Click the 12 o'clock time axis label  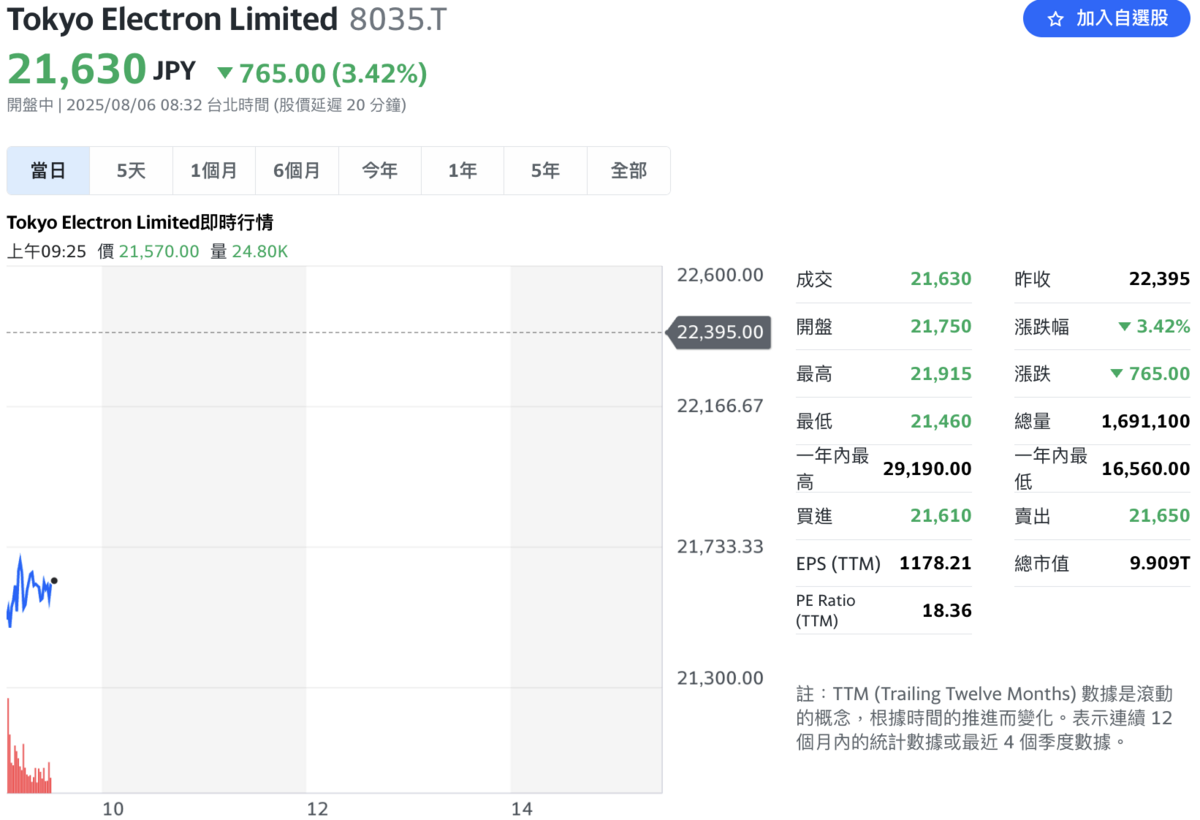pos(317,808)
